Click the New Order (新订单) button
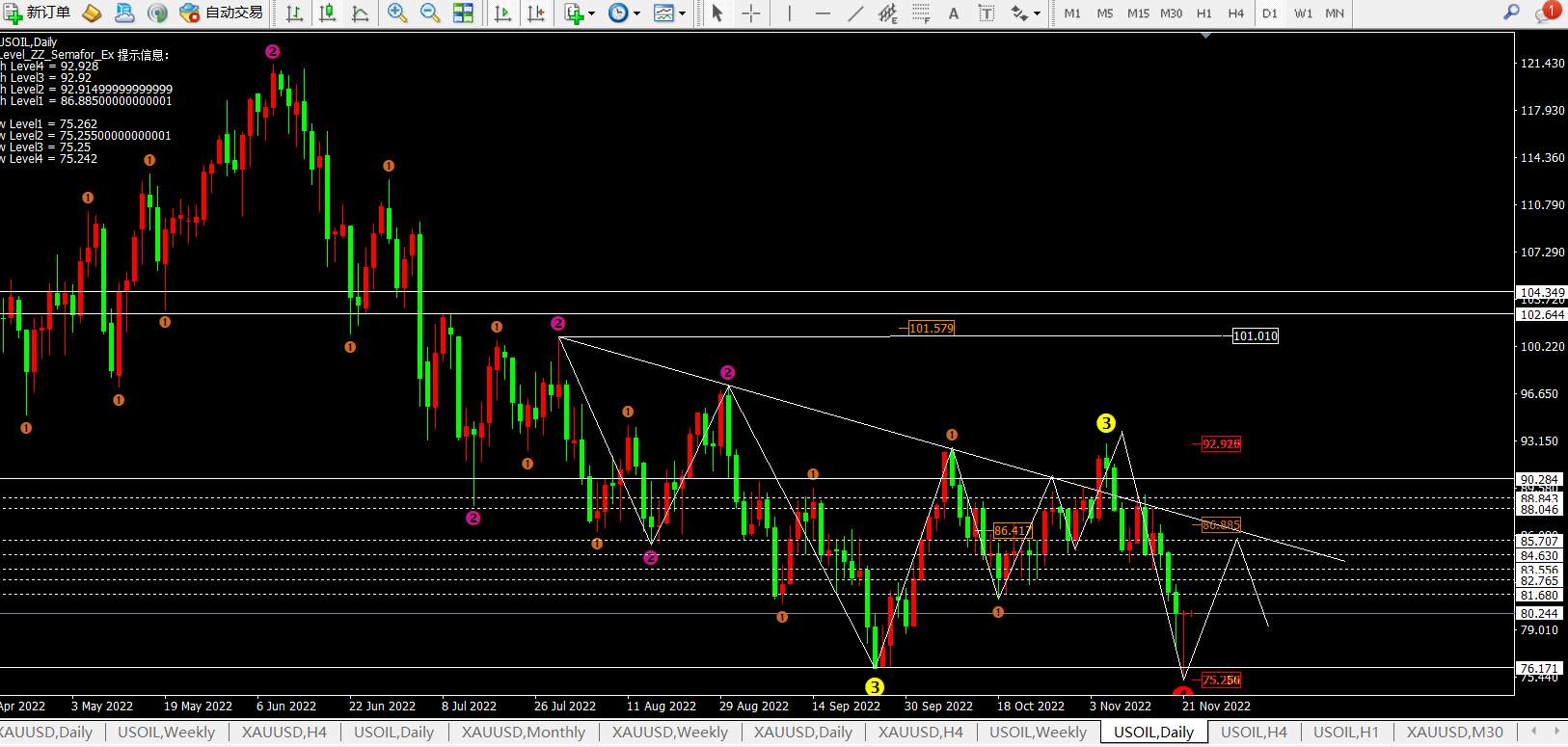This screenshot has width=1568, height=747. [x=38, y=13]
